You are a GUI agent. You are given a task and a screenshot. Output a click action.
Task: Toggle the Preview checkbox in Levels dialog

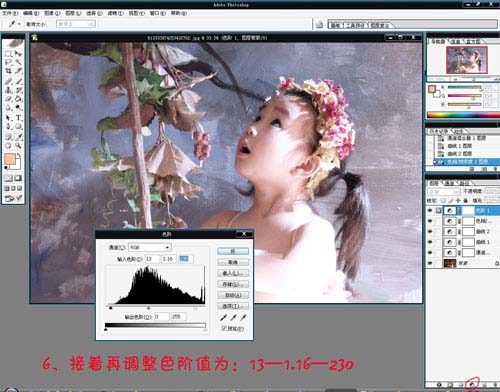tap(224, 328)
